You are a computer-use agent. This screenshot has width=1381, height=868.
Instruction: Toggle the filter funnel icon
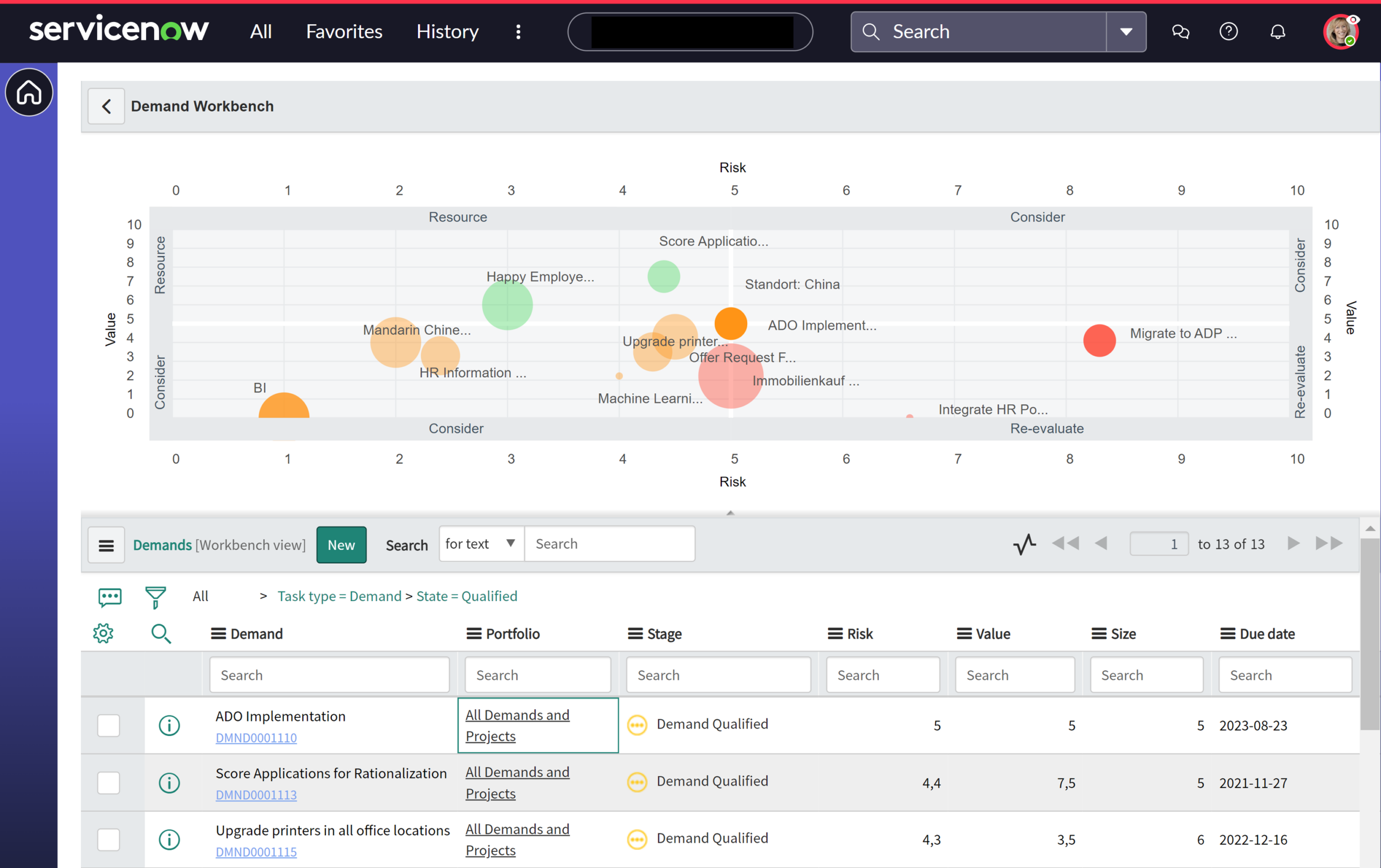click(x=155, y=597)
